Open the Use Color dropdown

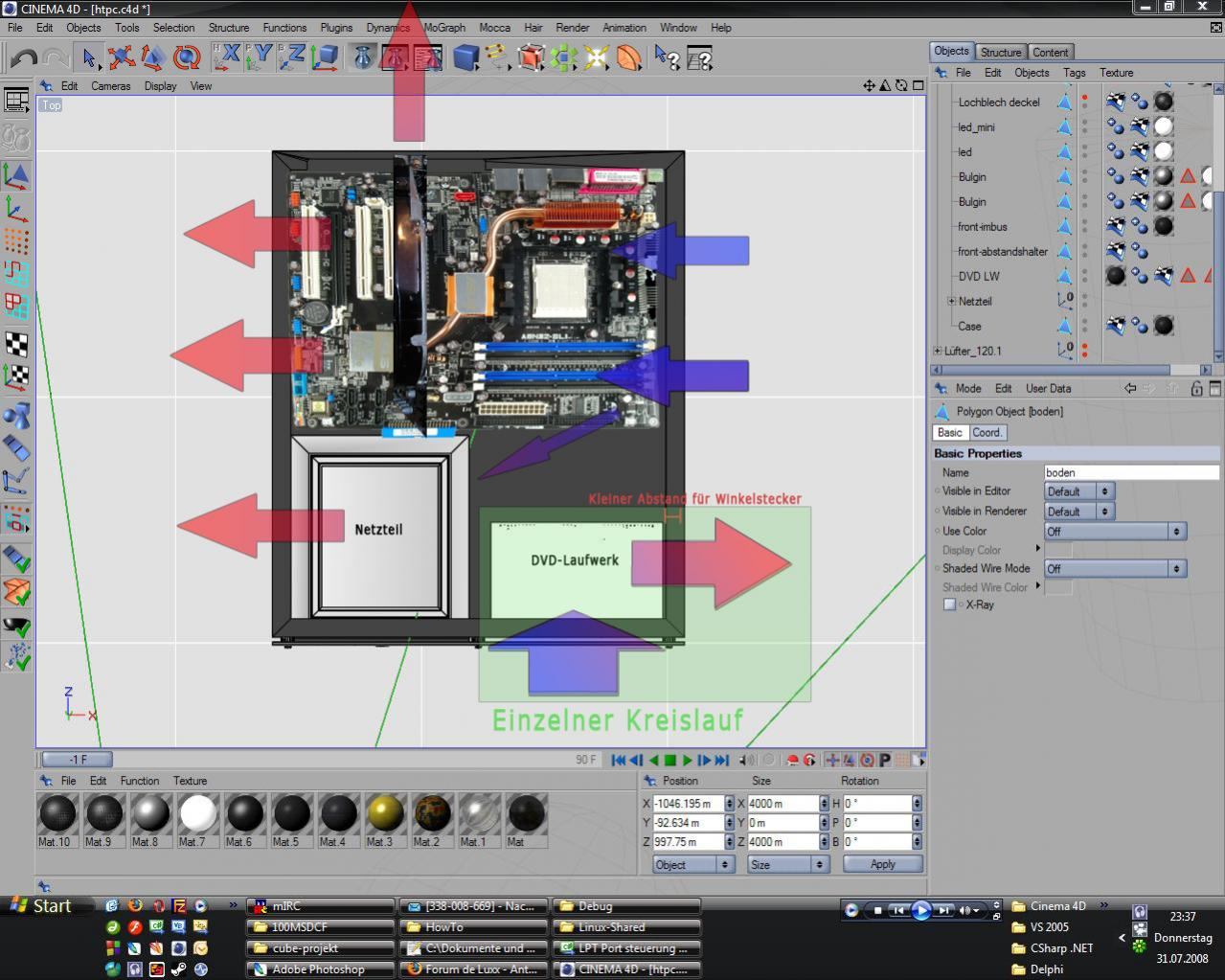1115,531
